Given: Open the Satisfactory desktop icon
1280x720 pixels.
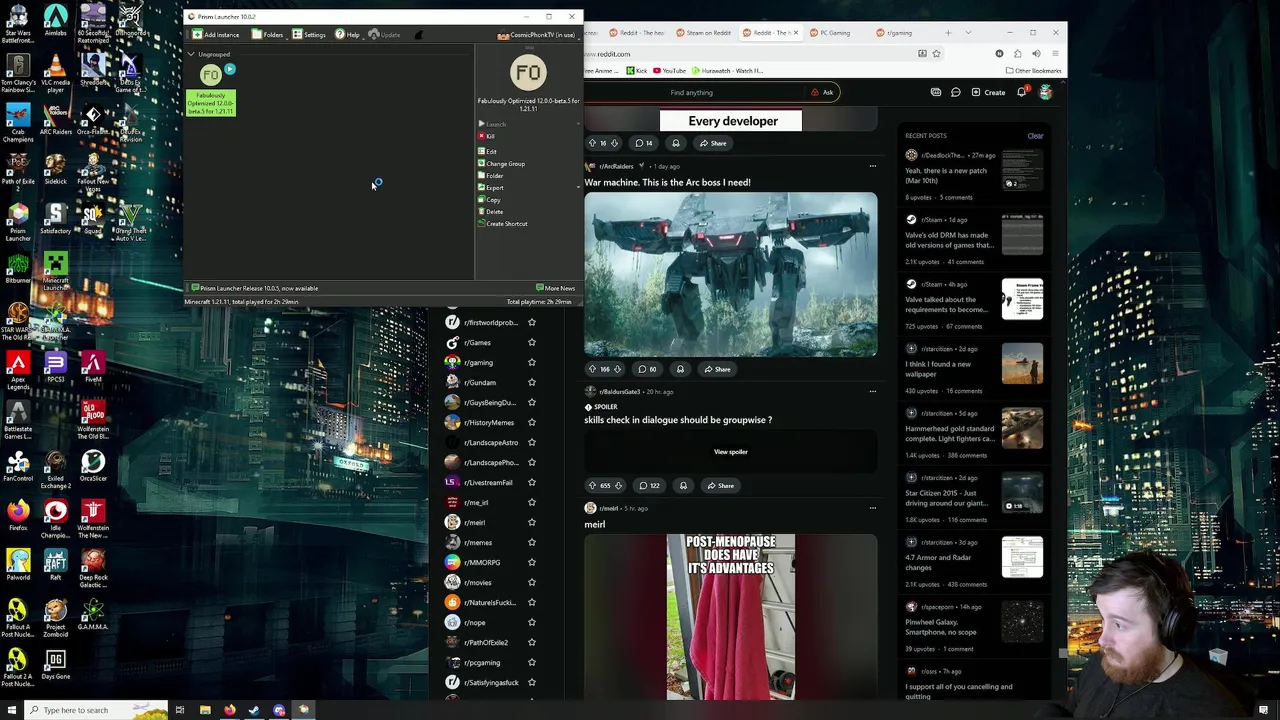Looking at the screenshot, I should (x=55, y=220).
